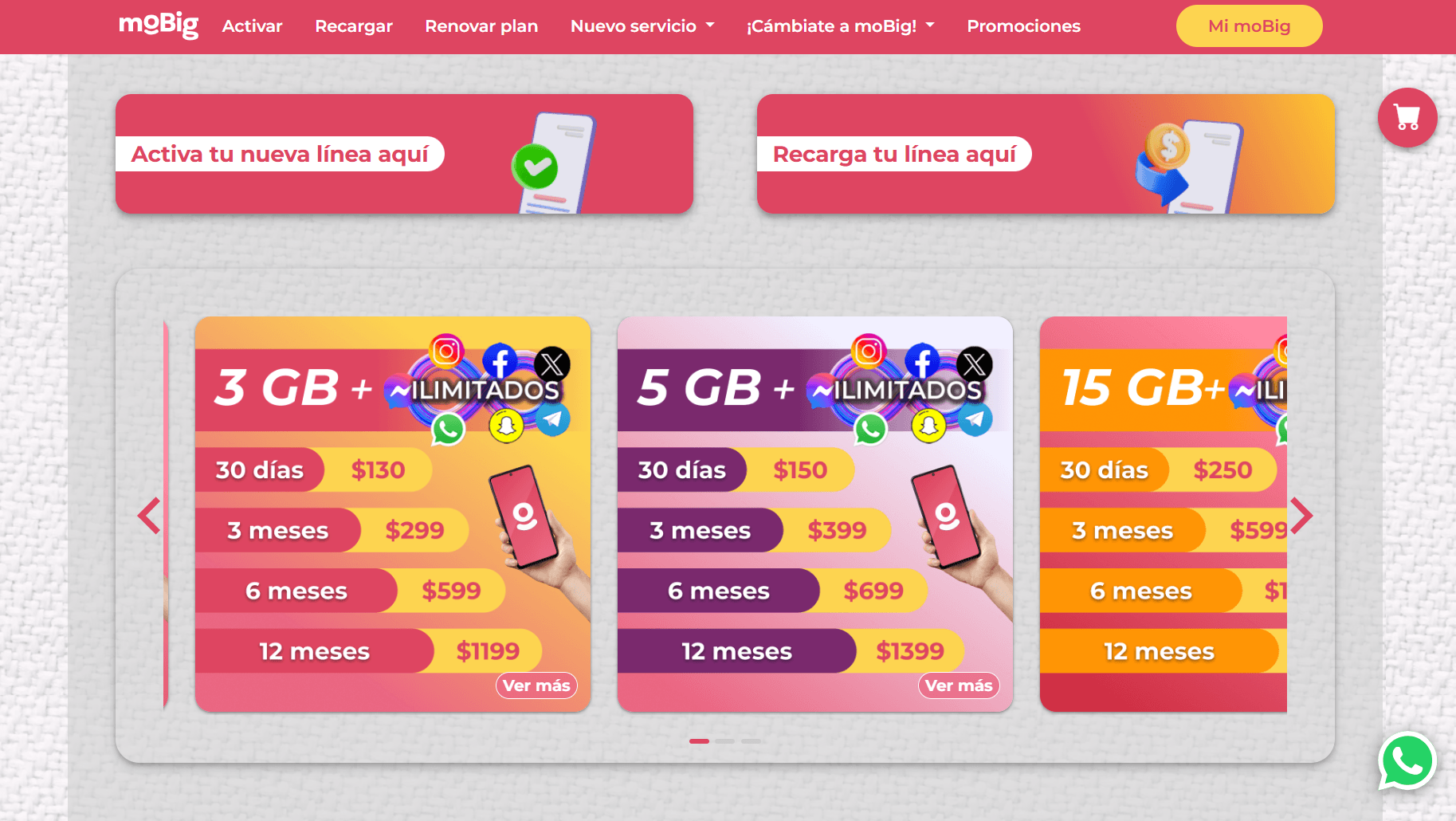Open the Recargar menu item
This screenshot has height=821, width=1456.
[354, 26]
